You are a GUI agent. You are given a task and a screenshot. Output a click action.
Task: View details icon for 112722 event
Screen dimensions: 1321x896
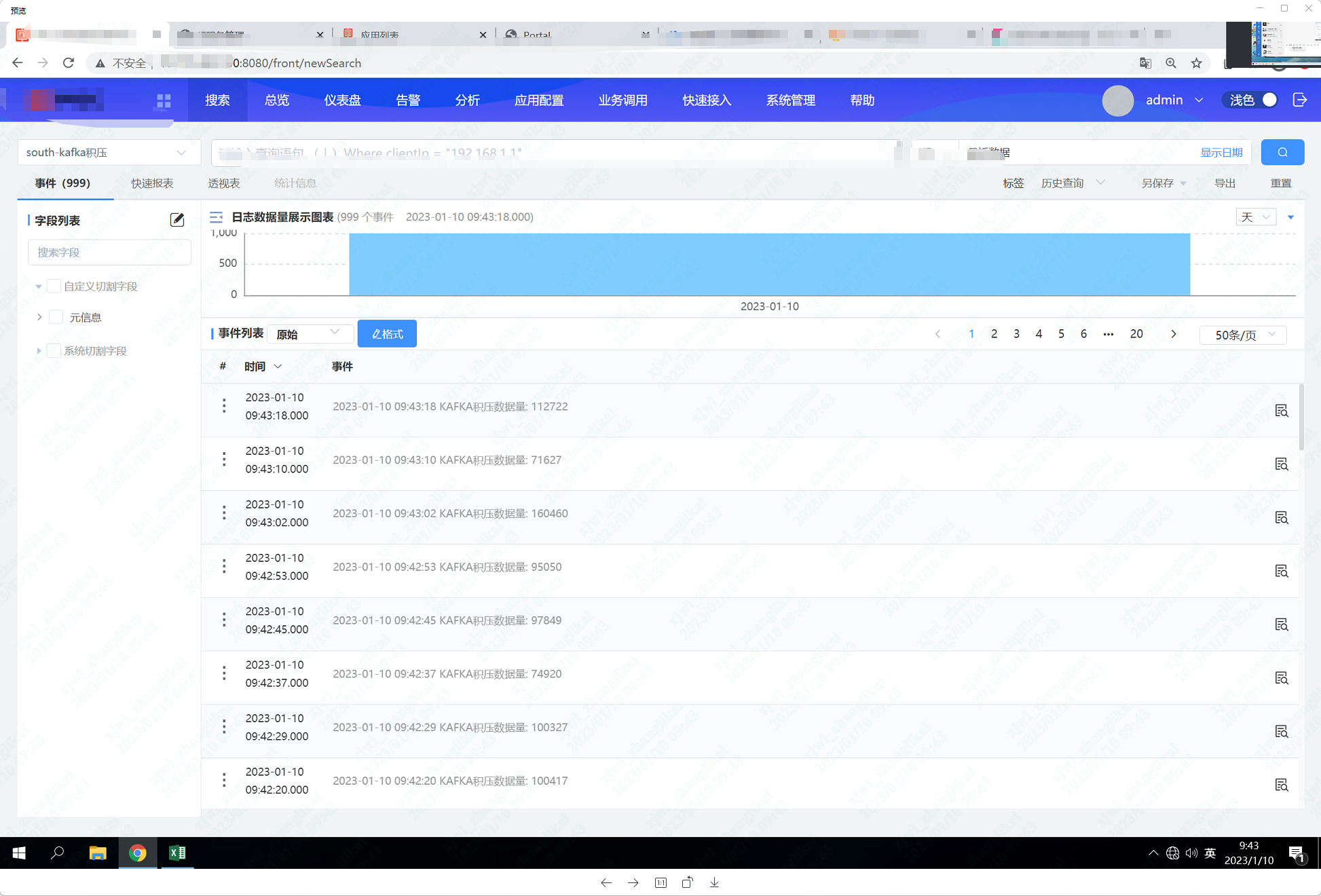pyautogui.click(x=1282, y=411)
